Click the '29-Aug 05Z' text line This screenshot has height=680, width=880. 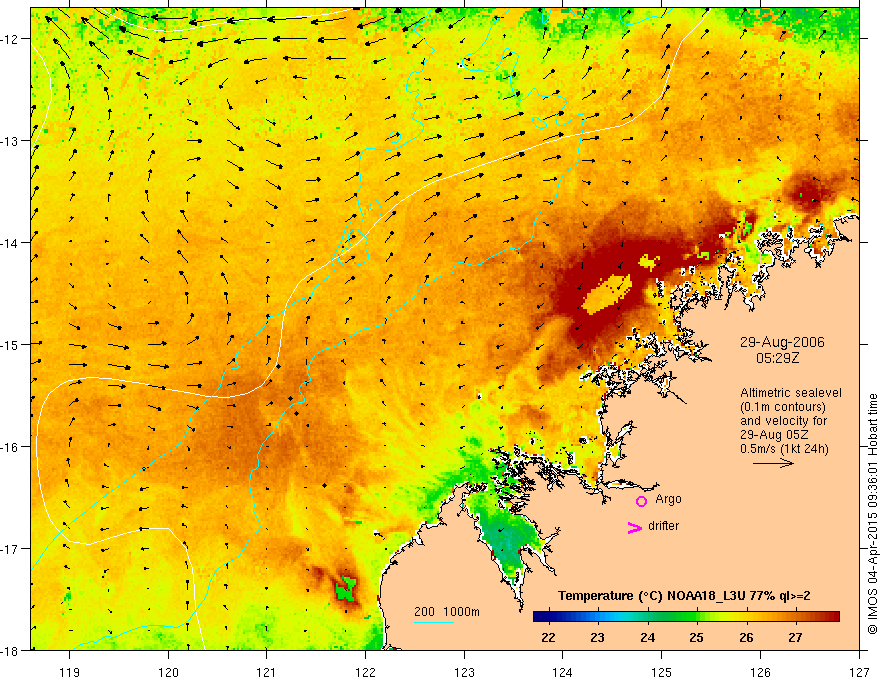tap(773, 435)
